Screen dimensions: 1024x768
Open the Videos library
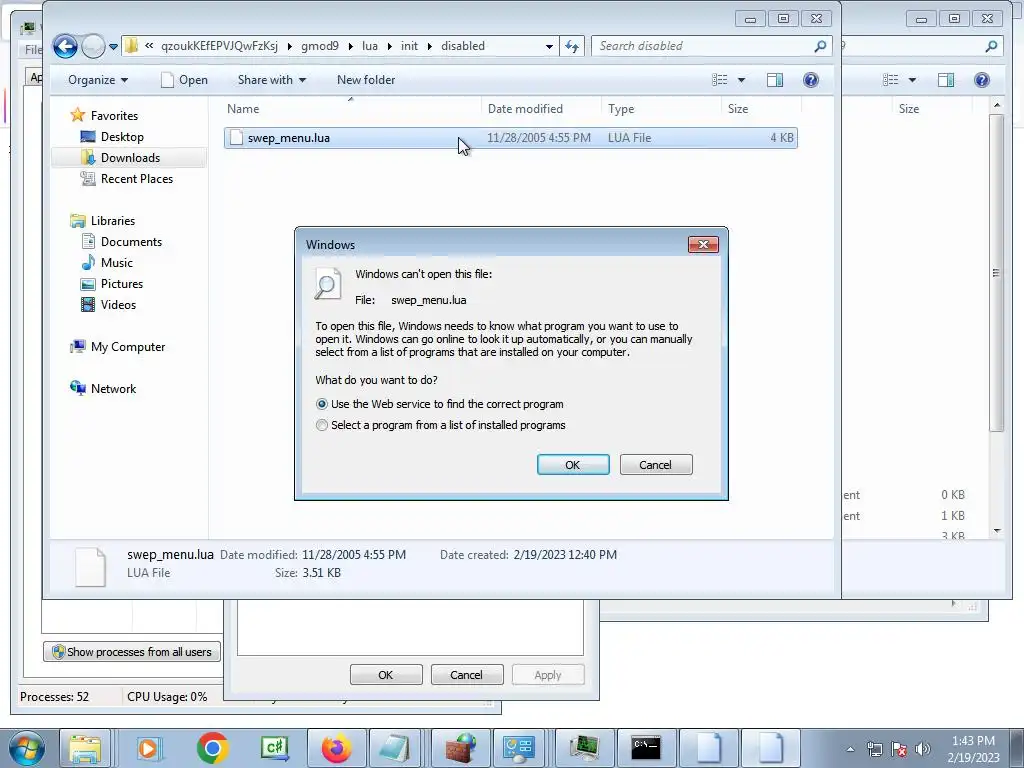tap(118, 304)
